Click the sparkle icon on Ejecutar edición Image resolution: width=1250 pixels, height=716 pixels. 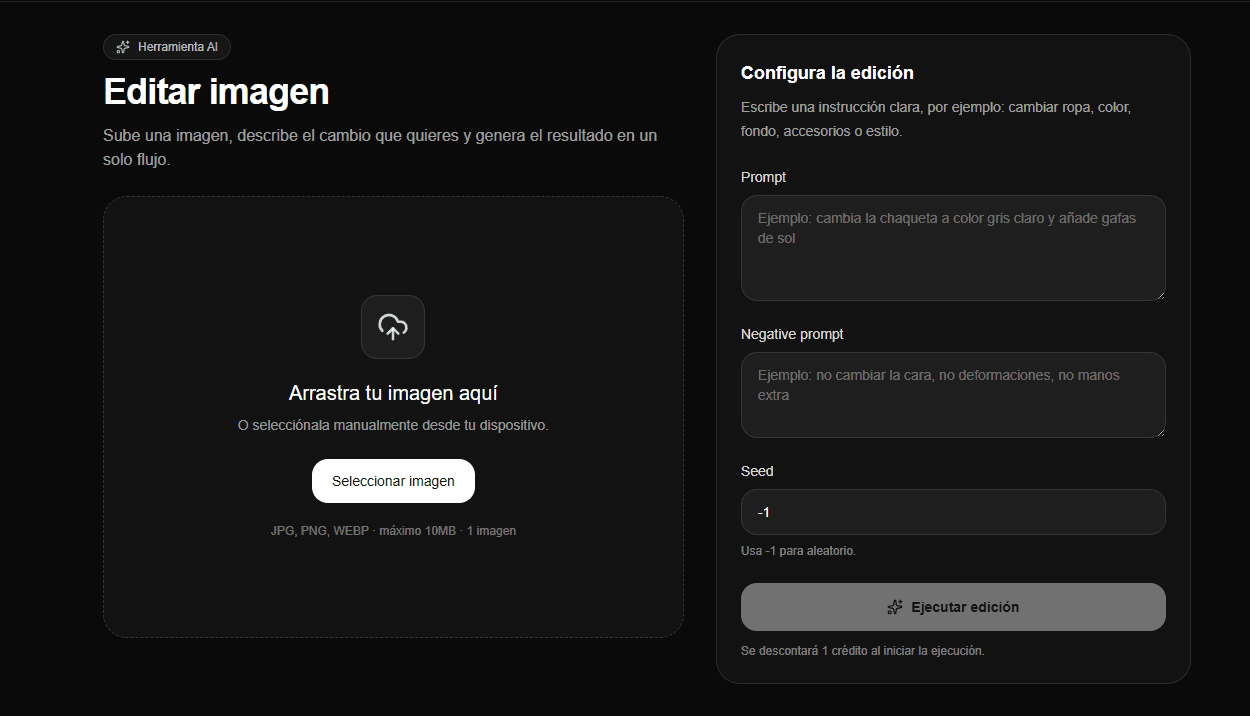(x=895, y=607)
